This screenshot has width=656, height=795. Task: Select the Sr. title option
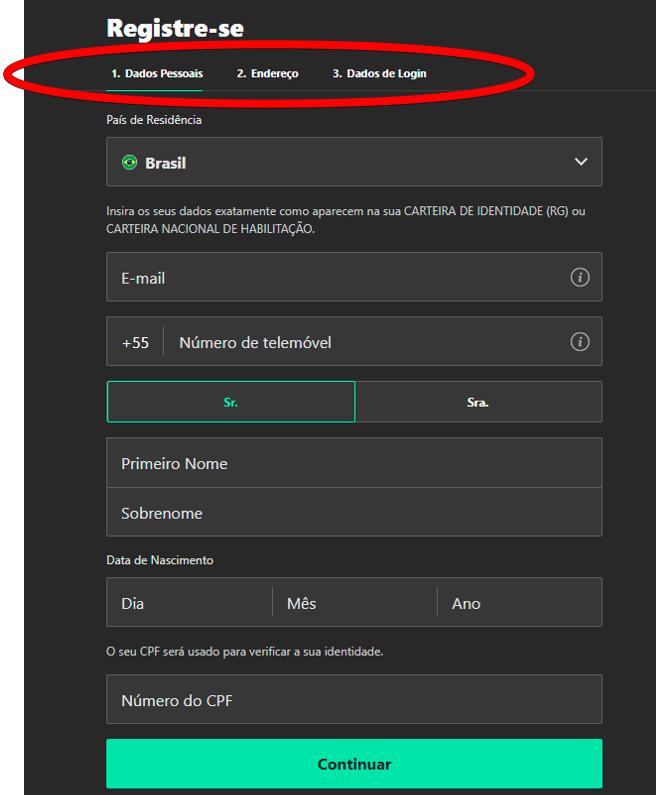click(231, 402)
